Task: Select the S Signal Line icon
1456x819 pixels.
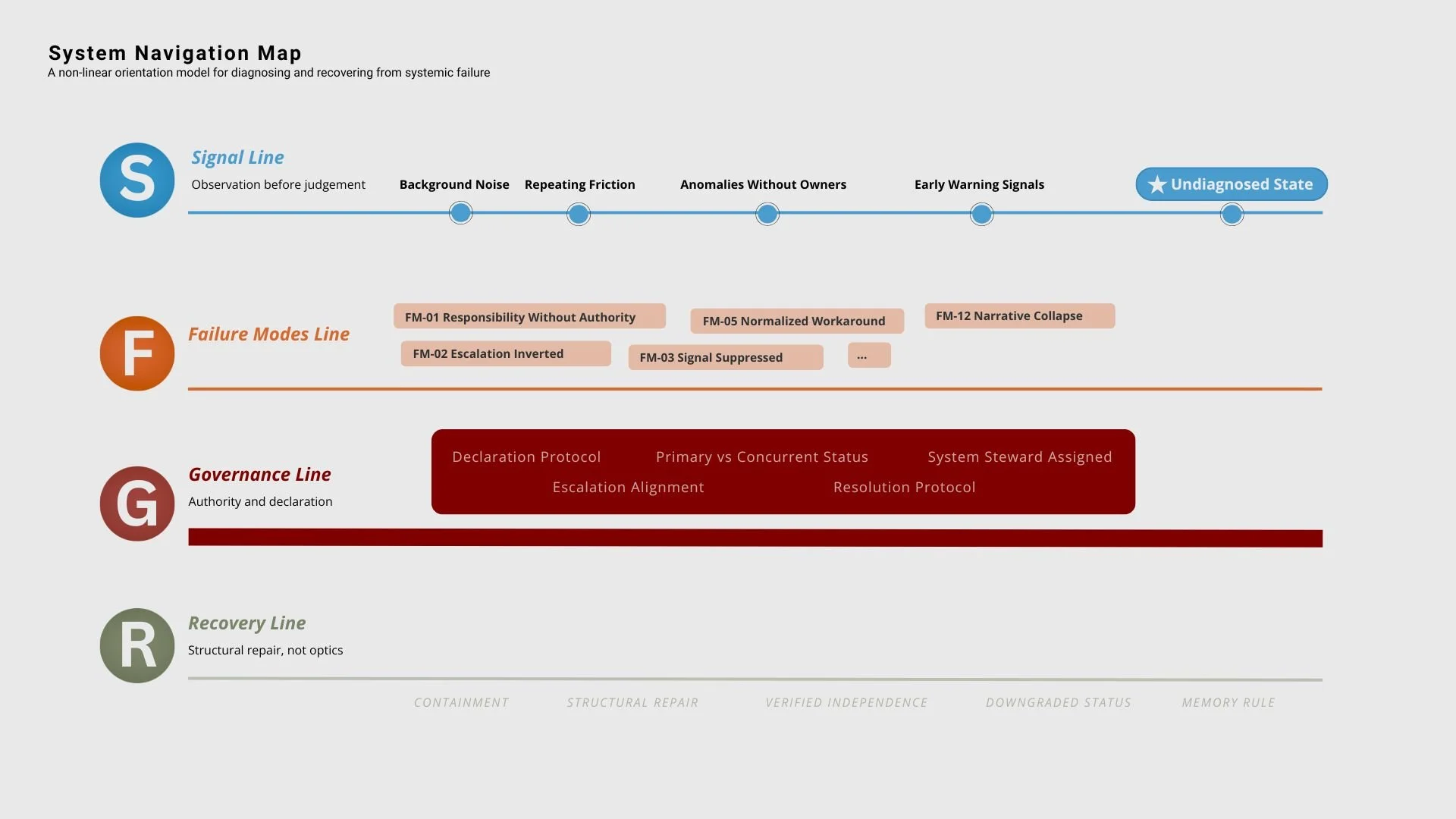Action: coord(136,180)
